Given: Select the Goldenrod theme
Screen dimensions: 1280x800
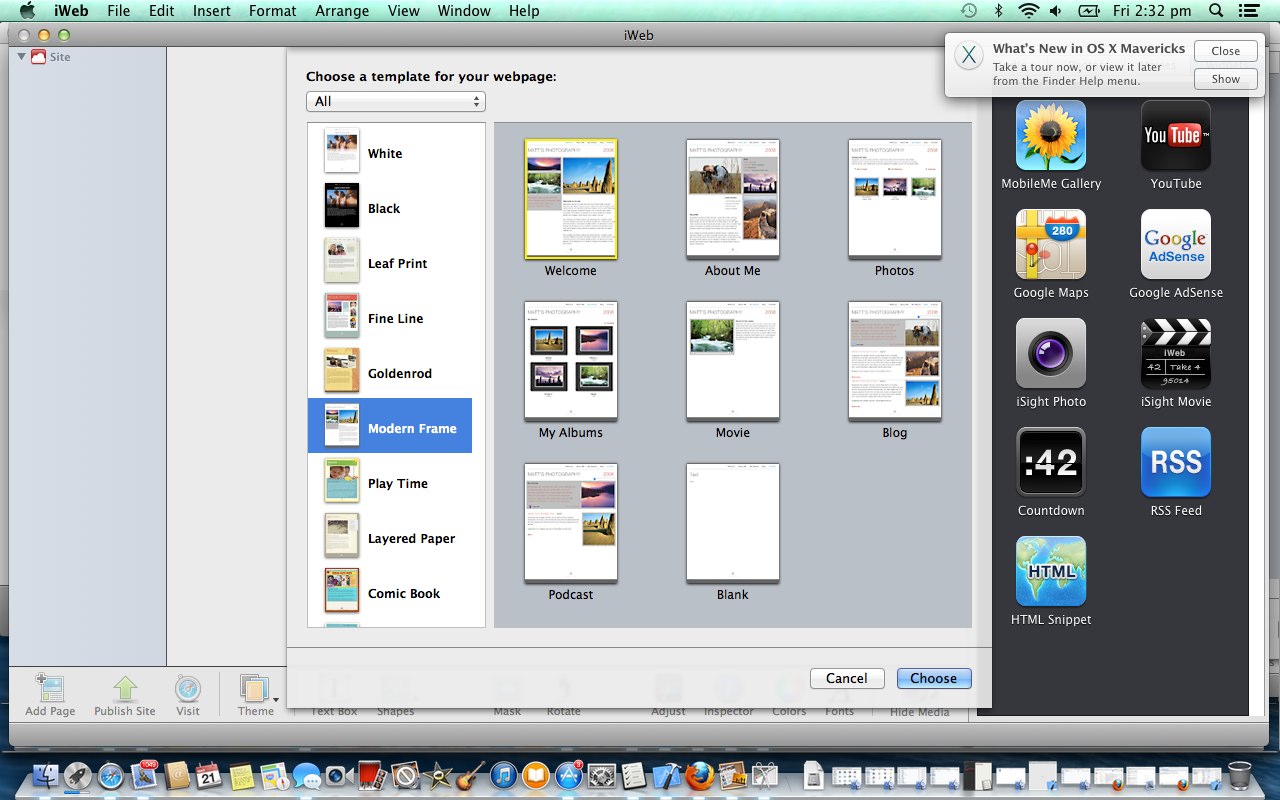Looking at the screenshot, I should click(x=390, y=373).
